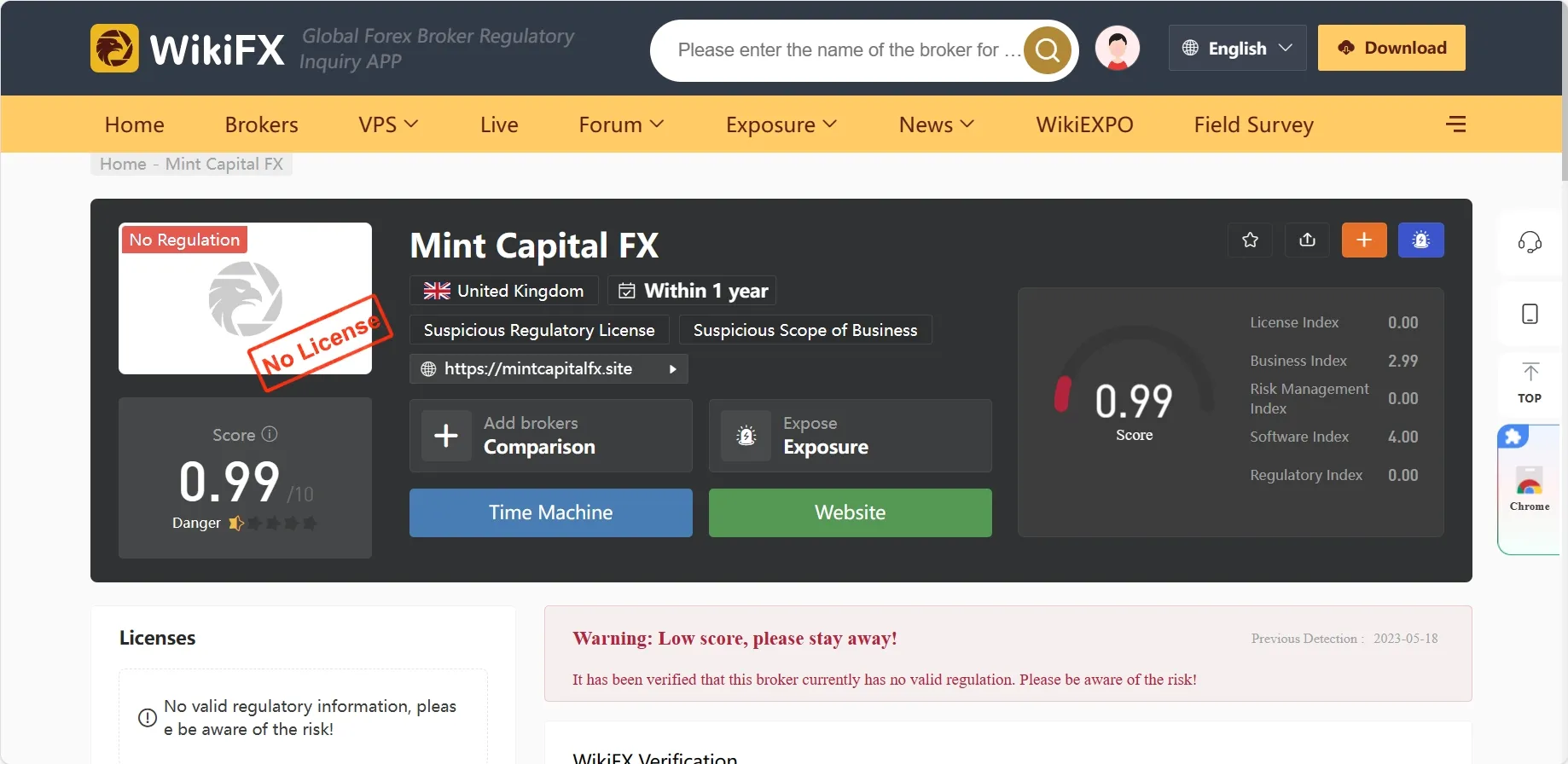Open the Brokers page
This screenshot has width=1568, height=764.
262,124
